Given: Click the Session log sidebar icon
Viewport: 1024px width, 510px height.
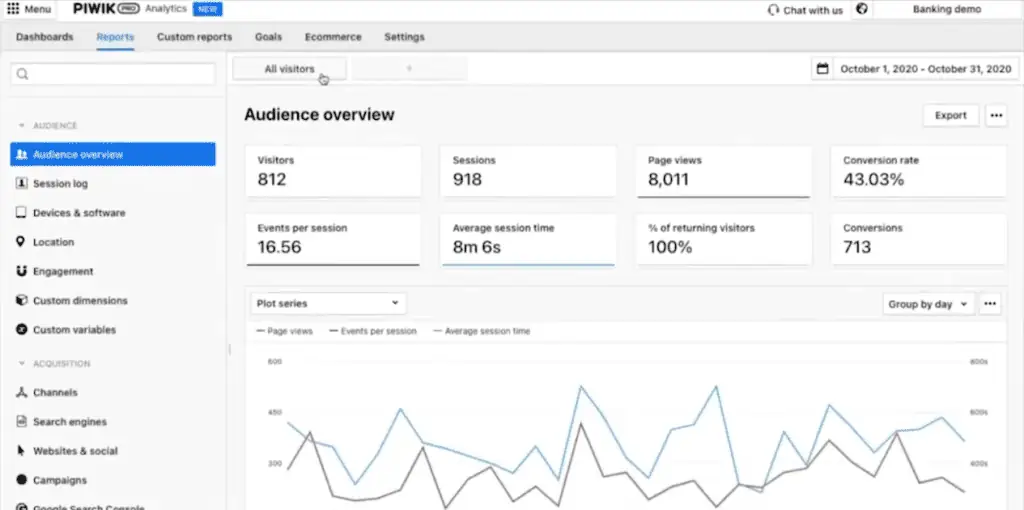Looking at the screenshot, I should [22, 184].
